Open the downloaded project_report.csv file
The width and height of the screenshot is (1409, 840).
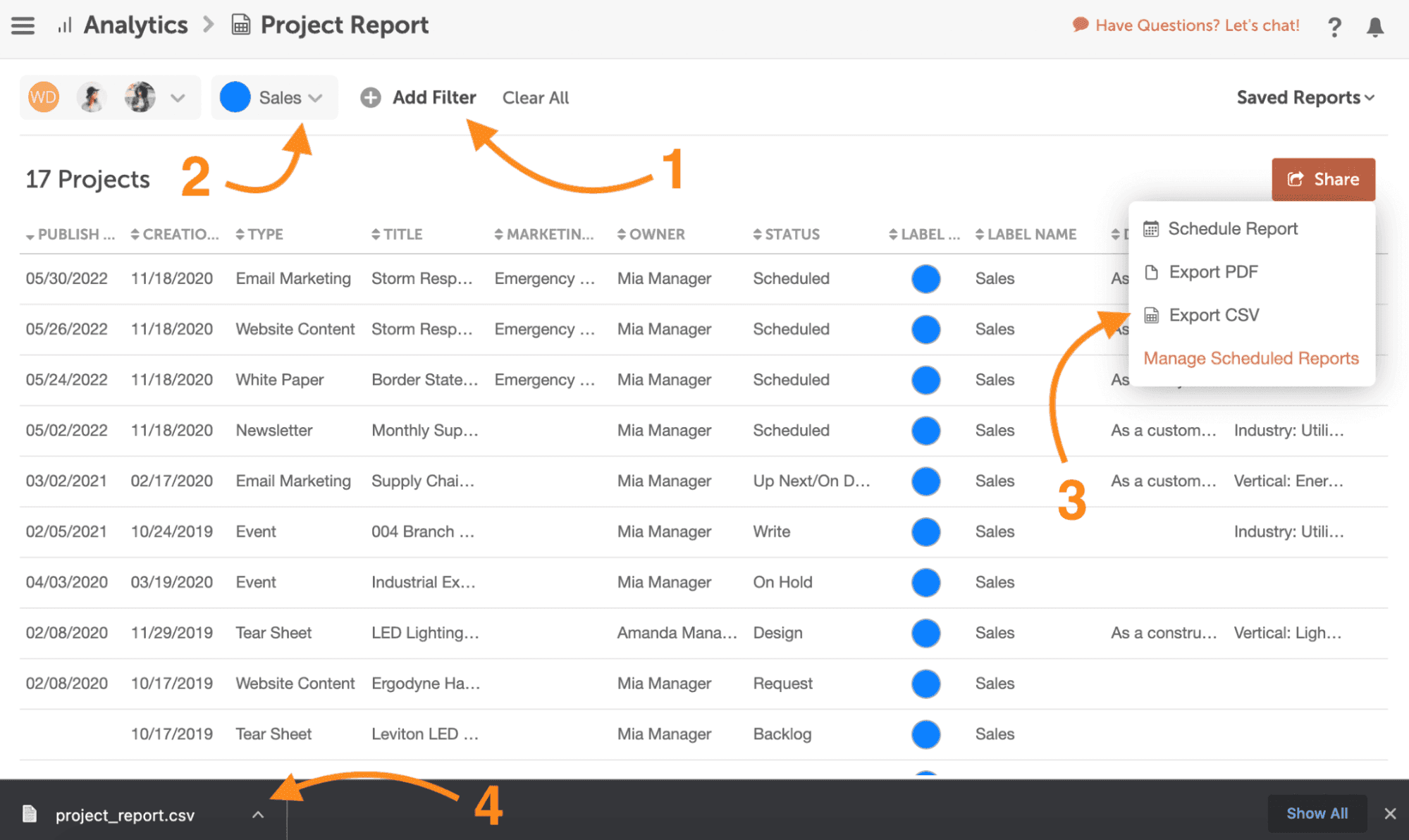[124, 815]
